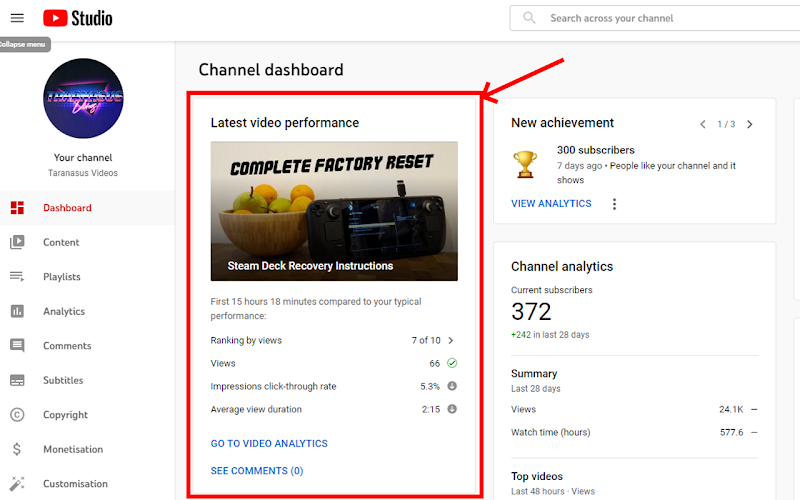Show next achievement with right chevron
The height and width of the screenshot is (500, 800).
click(x=749, y=124)
